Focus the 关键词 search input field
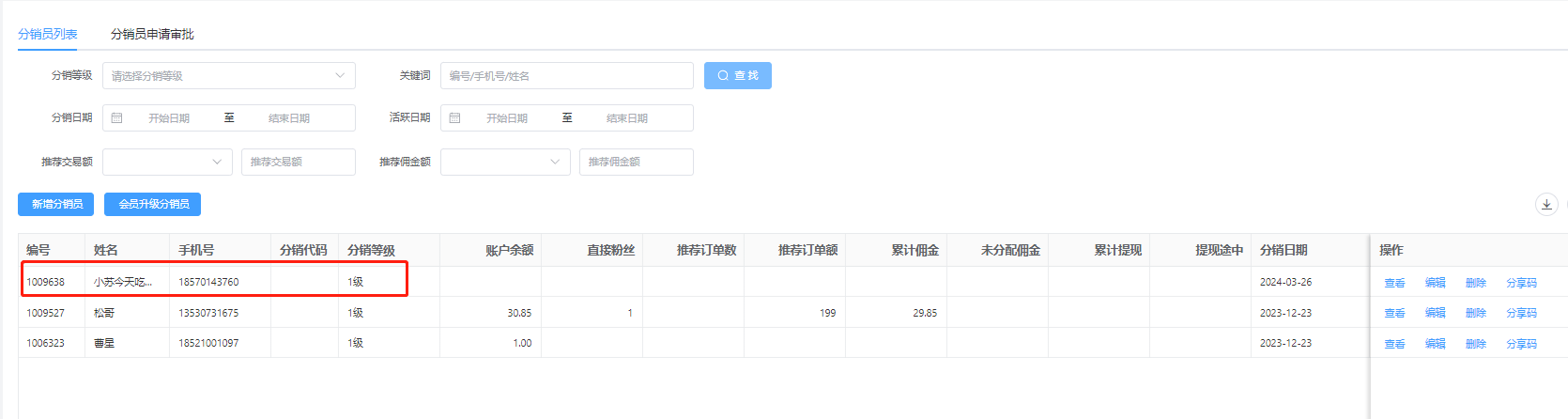Screen dimensions: 1568x419 [x=566, y=76]
